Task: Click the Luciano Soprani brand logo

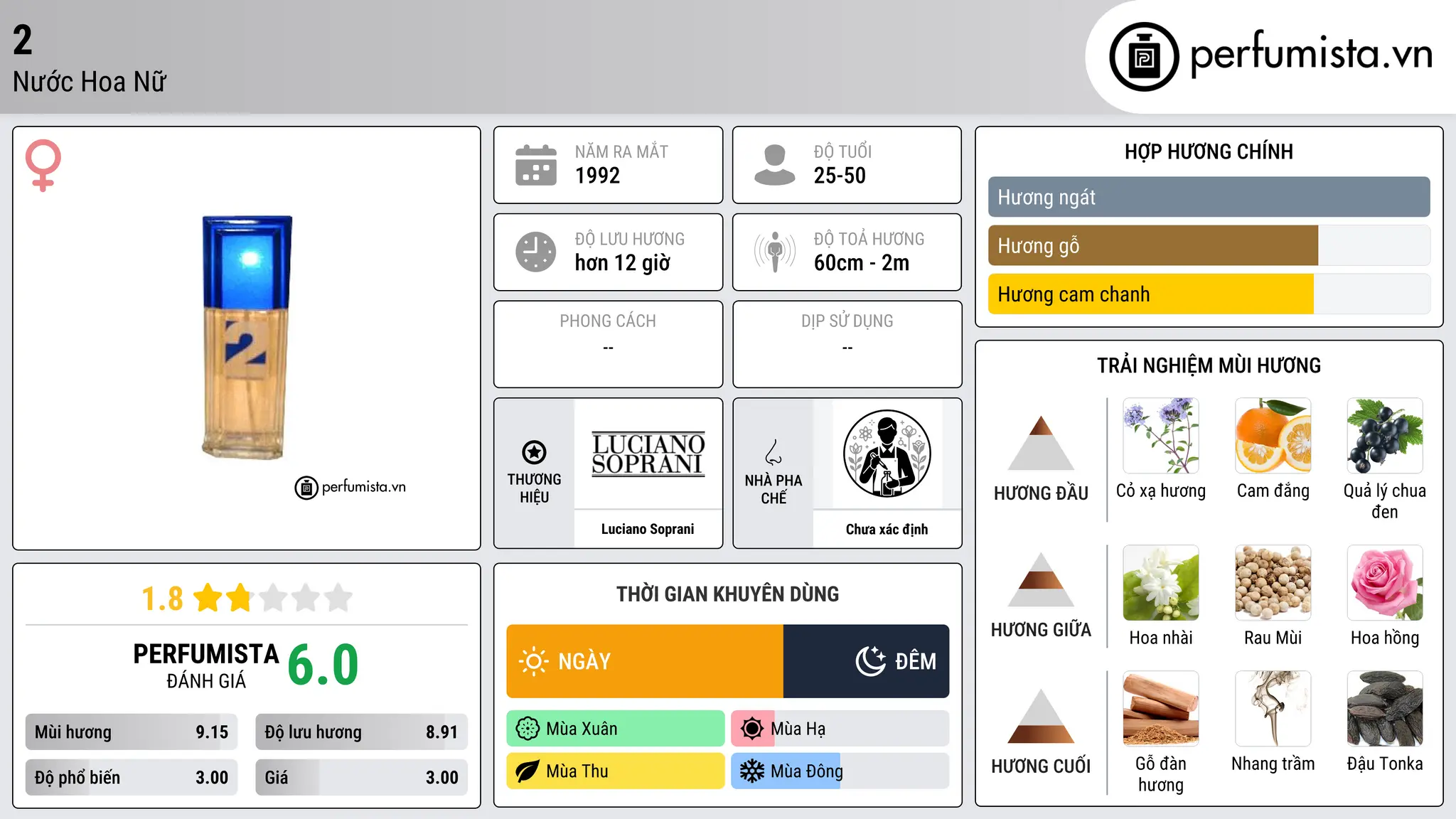Action: tap(648, 454)
